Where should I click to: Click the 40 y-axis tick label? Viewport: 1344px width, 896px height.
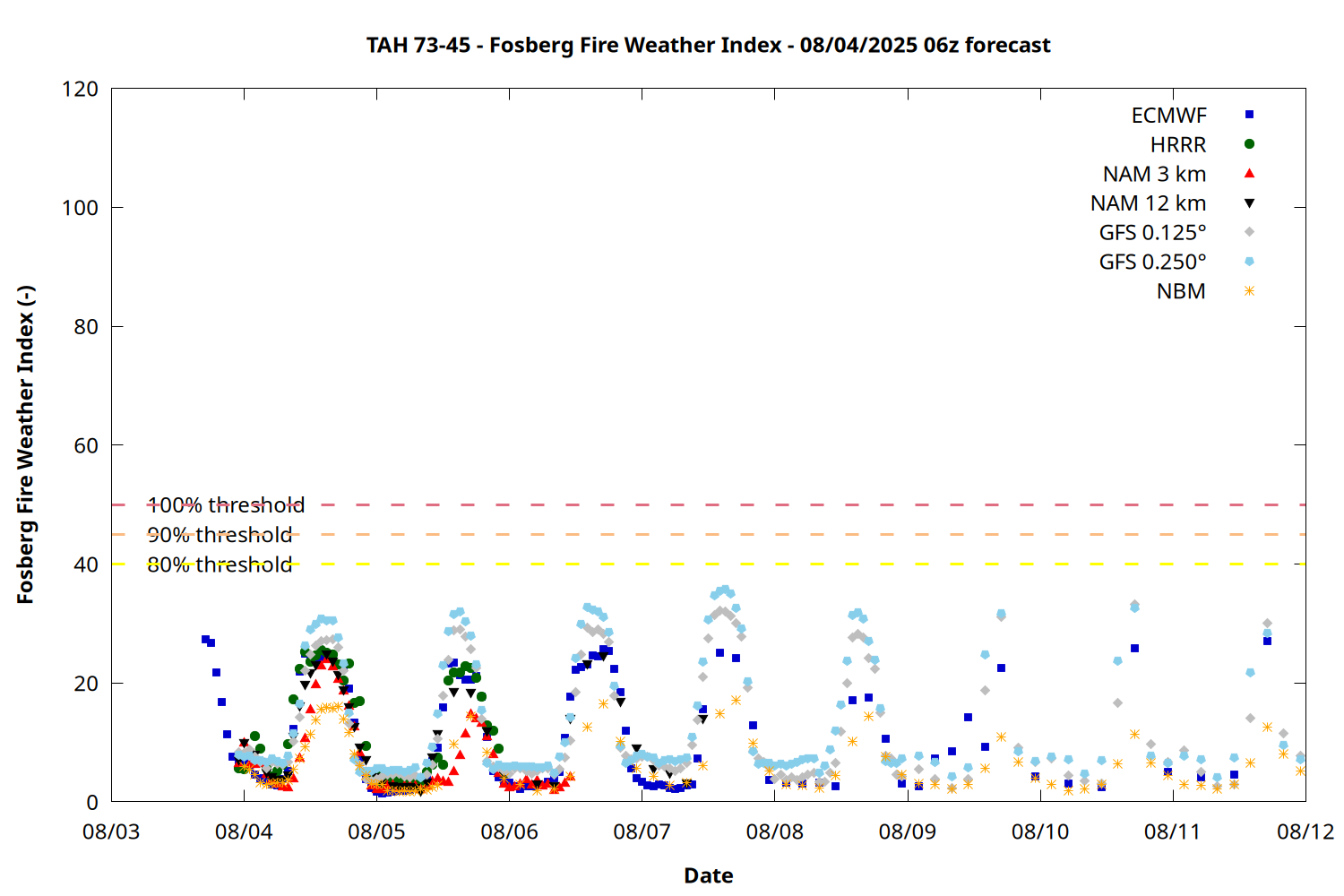86,564
